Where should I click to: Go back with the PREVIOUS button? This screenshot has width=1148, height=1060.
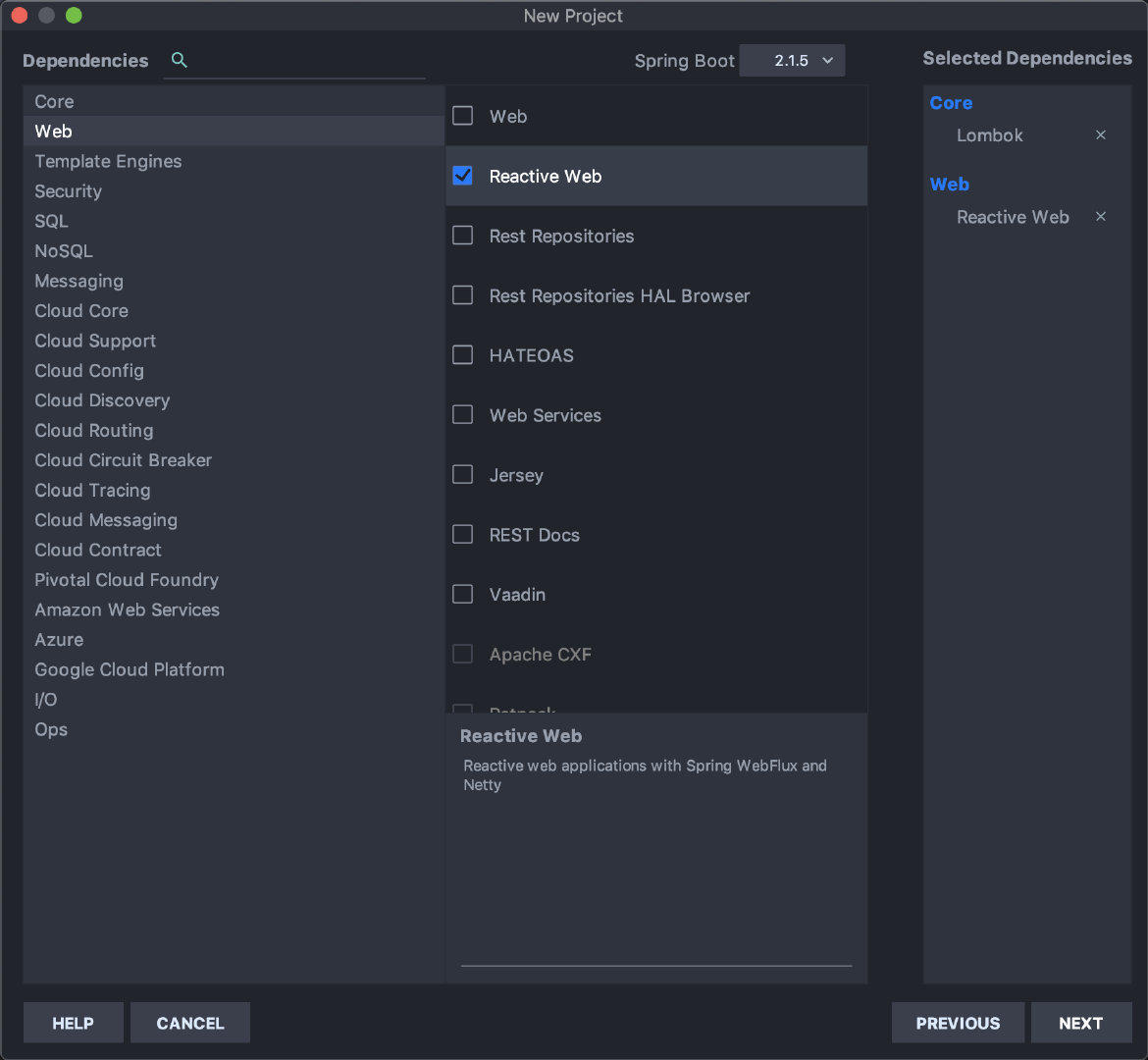click(x=958, y=1023)
